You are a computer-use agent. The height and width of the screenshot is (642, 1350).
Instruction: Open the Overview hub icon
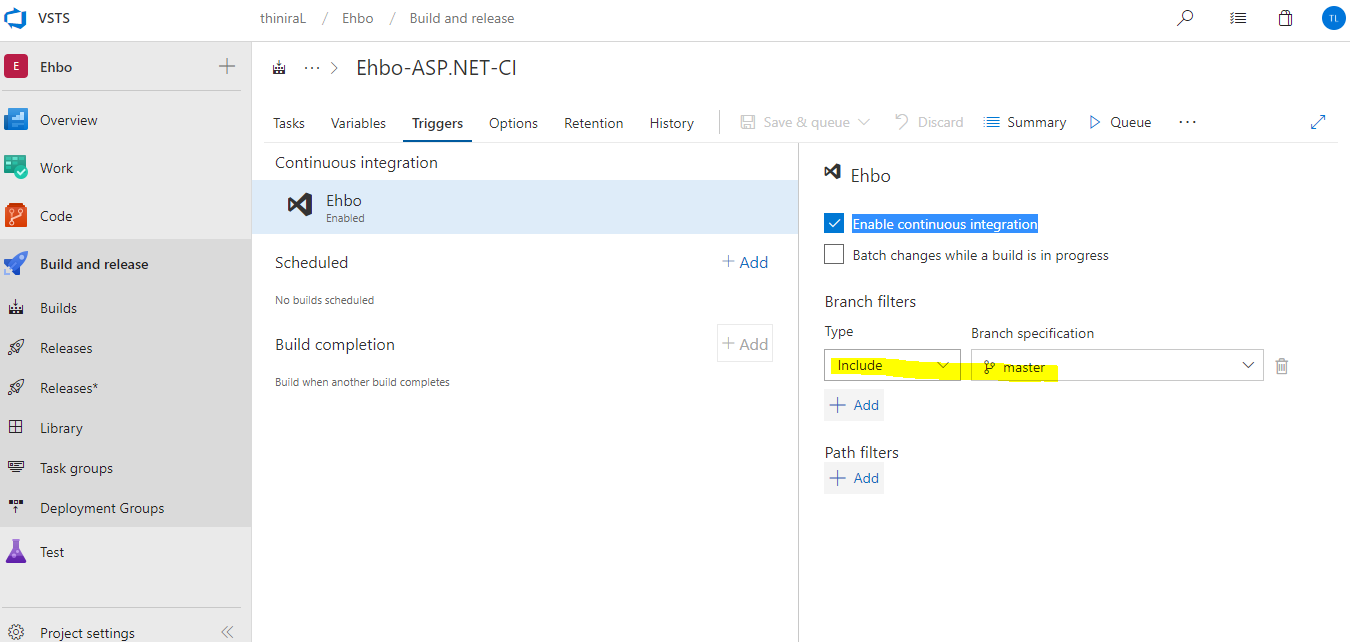coord(16,120)
